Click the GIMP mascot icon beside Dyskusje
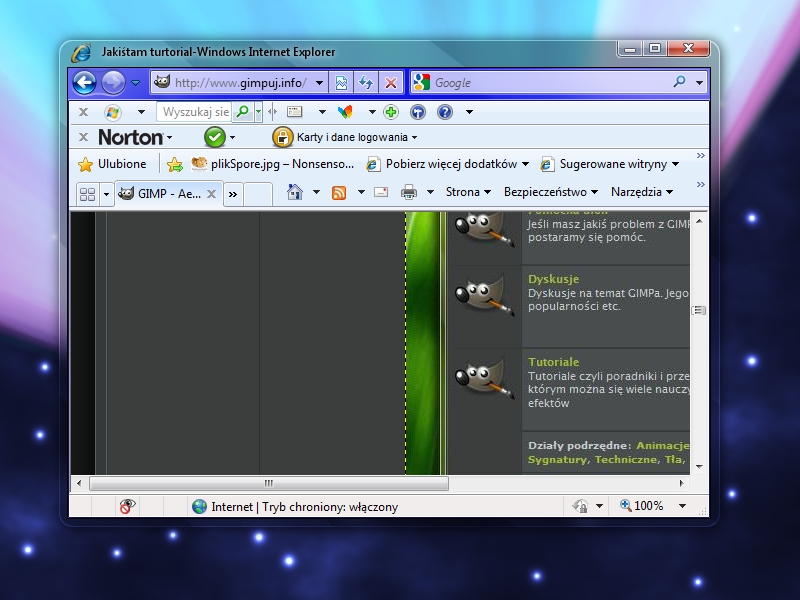 point(484,294)
